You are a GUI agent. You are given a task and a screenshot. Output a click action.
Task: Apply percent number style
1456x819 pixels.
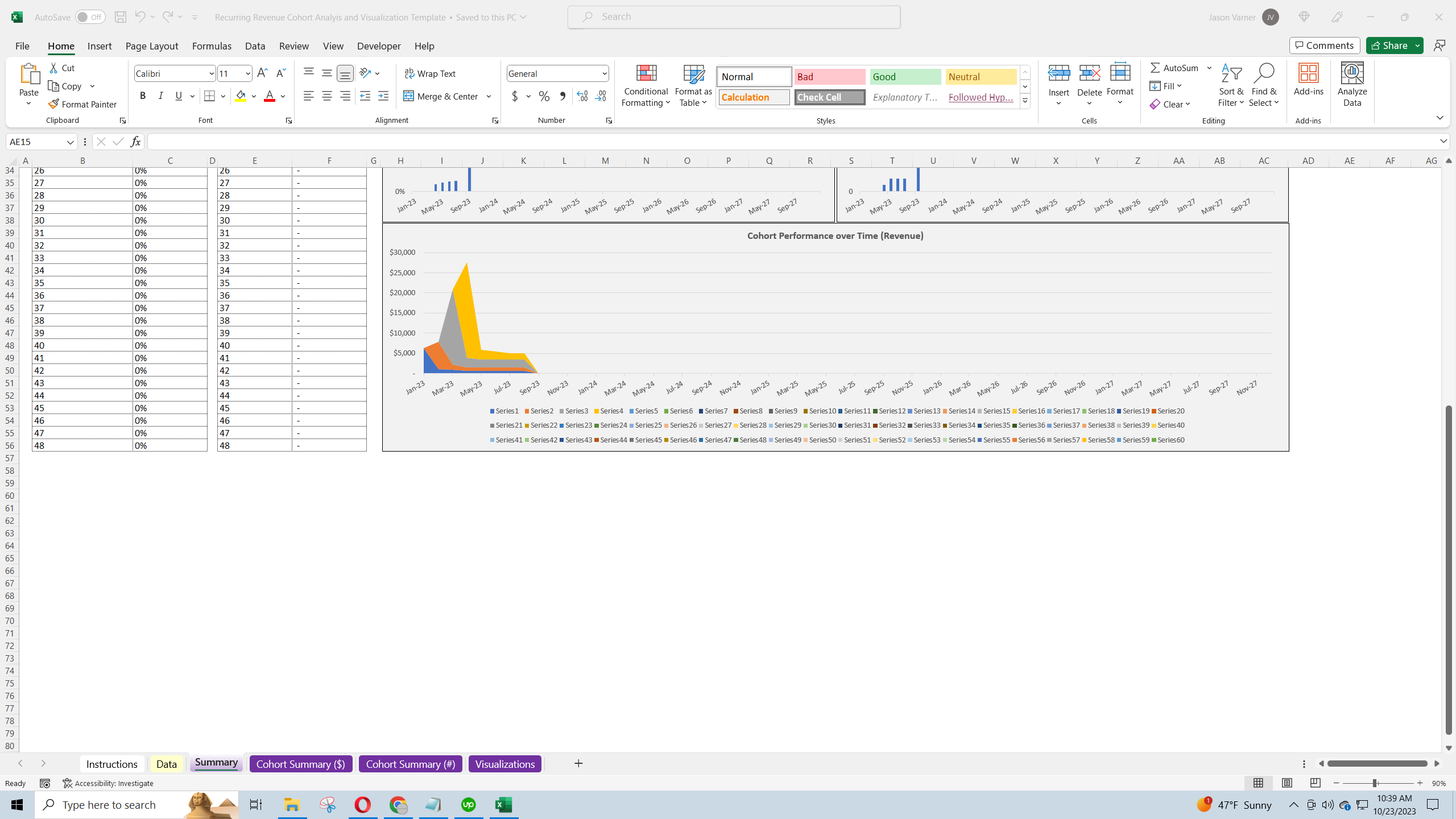click(x=544, y=96)
